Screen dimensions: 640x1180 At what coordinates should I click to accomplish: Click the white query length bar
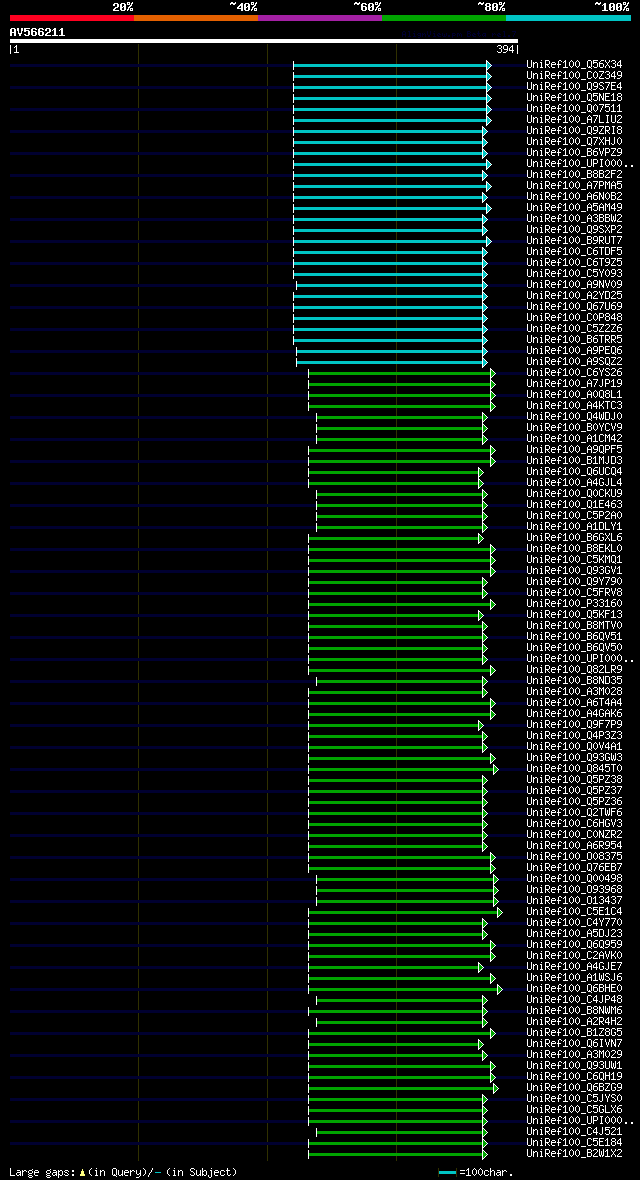point(264,41)
